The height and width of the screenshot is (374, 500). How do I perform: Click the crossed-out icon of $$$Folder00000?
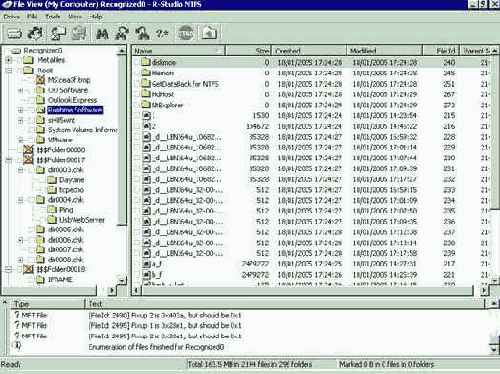click(x=28, y=149)
